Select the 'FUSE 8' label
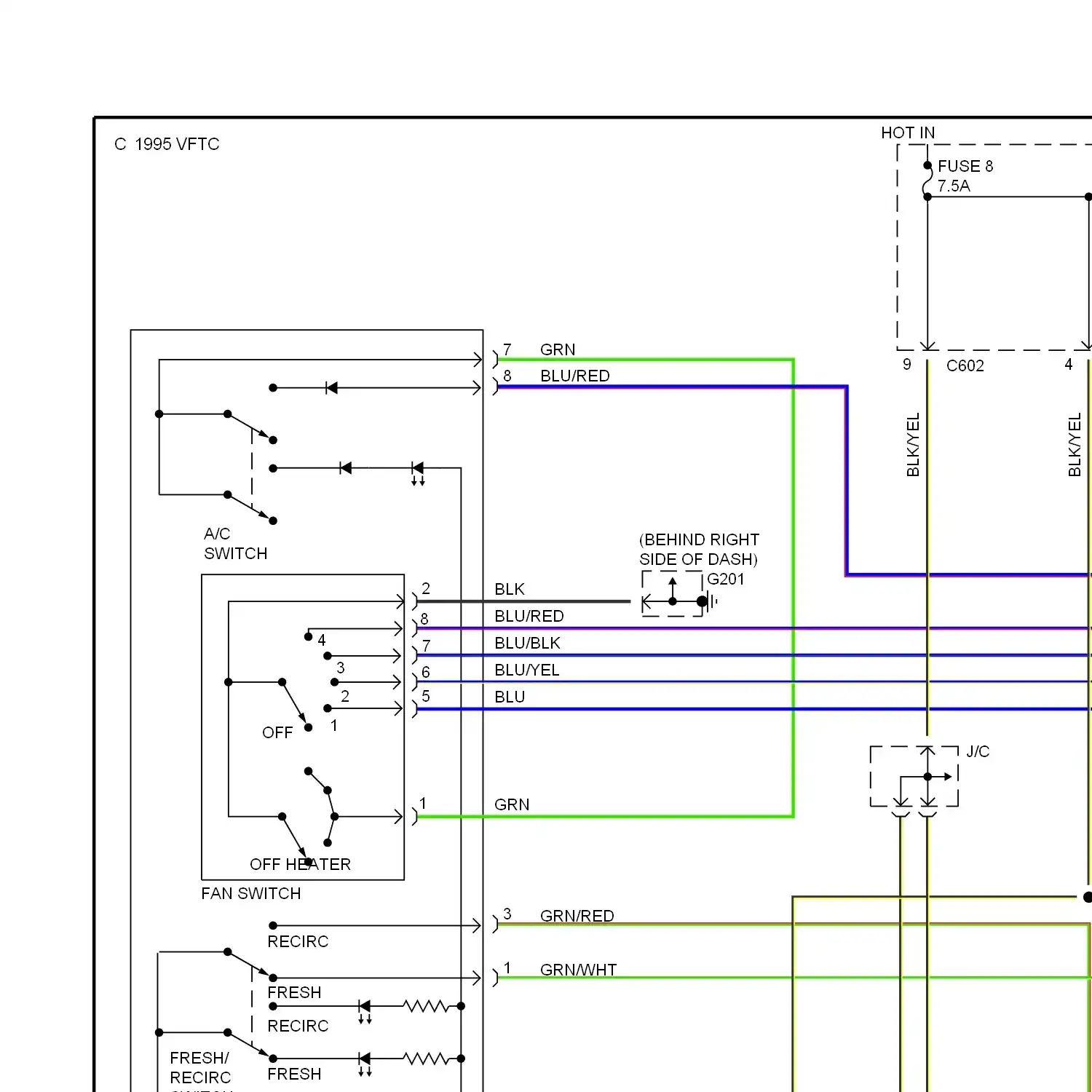This screenshot has height=1092, width=1092. (965, 166)
